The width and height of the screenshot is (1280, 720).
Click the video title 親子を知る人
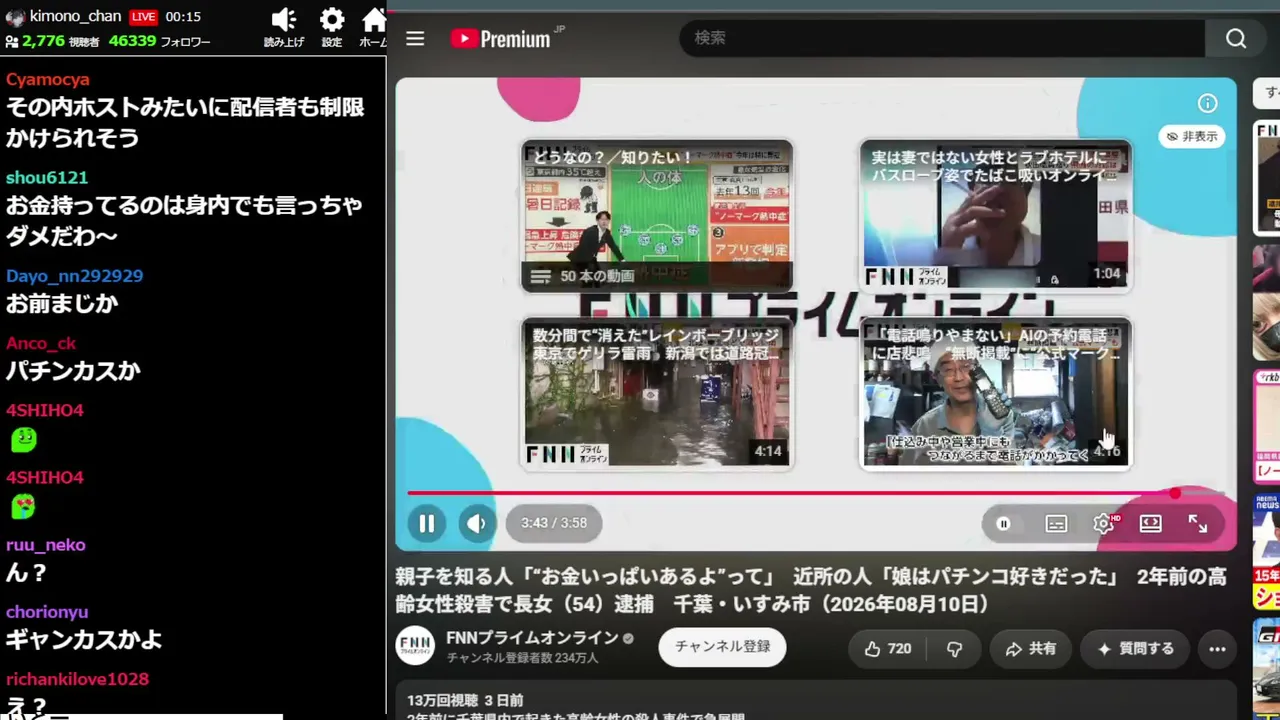pos(810,590)
